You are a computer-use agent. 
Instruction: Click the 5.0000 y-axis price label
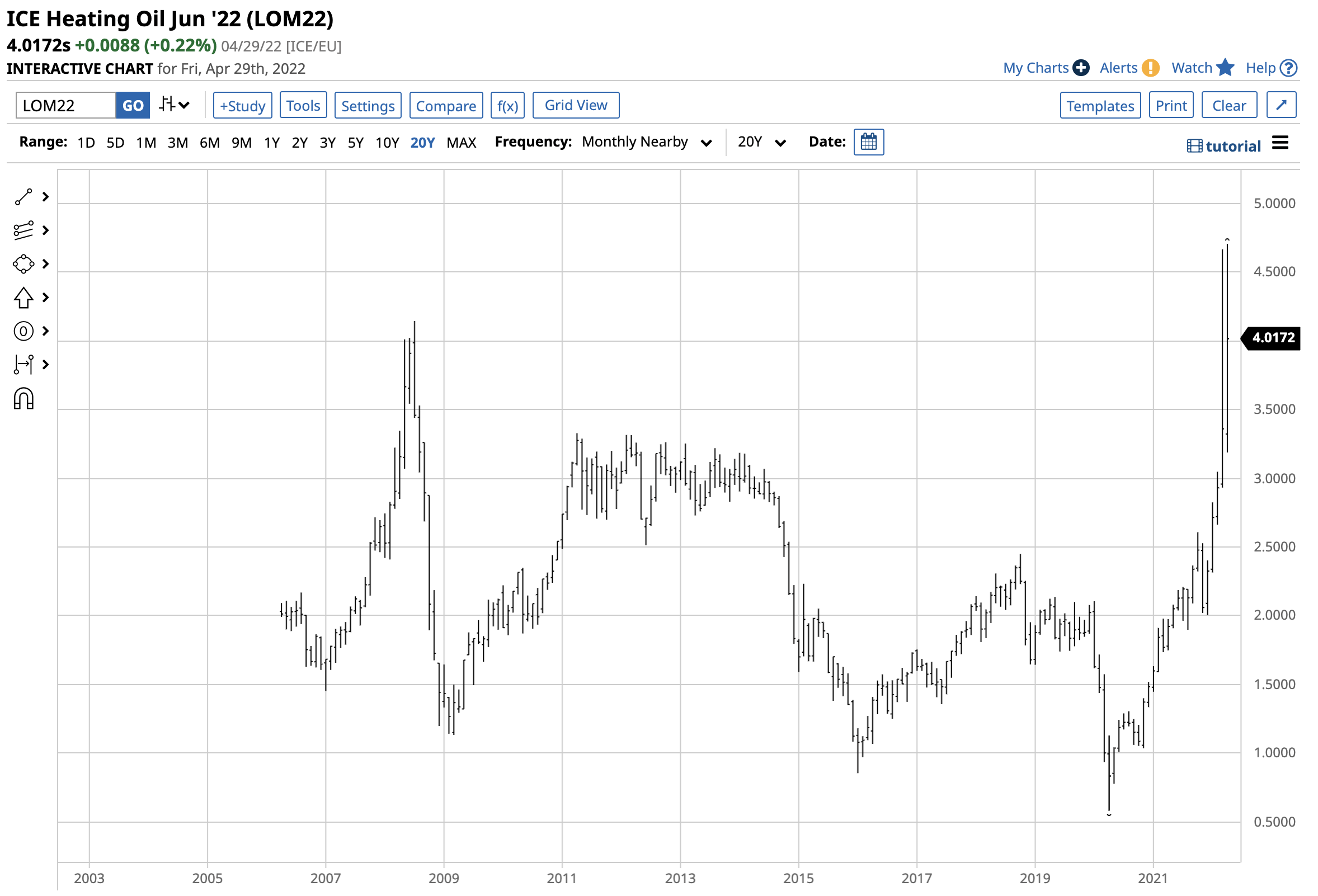pos(1274,203)
